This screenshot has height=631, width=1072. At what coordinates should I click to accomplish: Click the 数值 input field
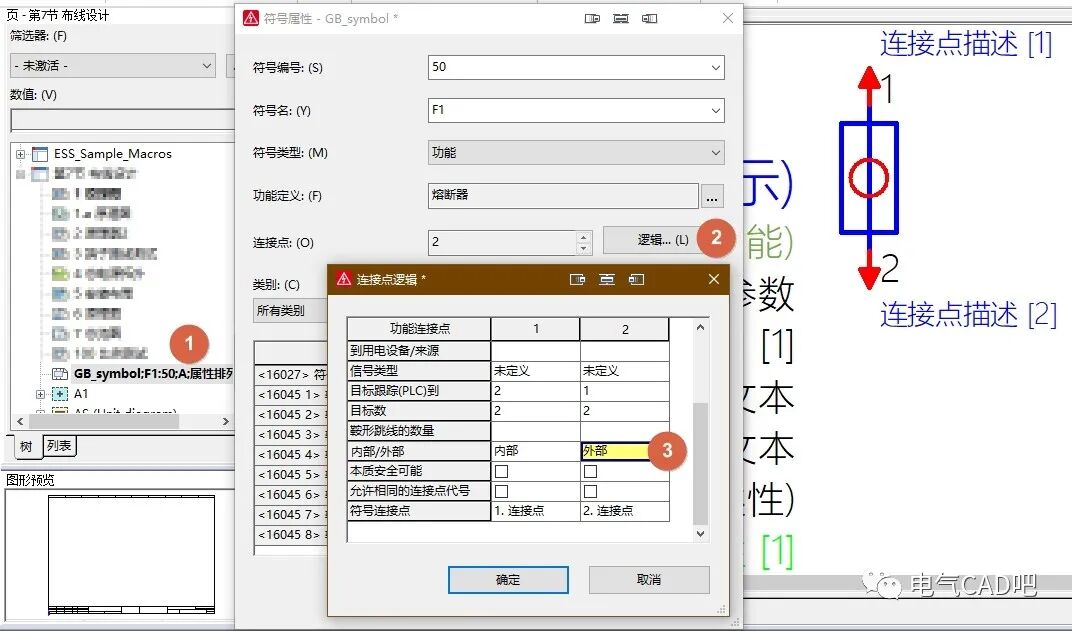[x=123, y=120]
